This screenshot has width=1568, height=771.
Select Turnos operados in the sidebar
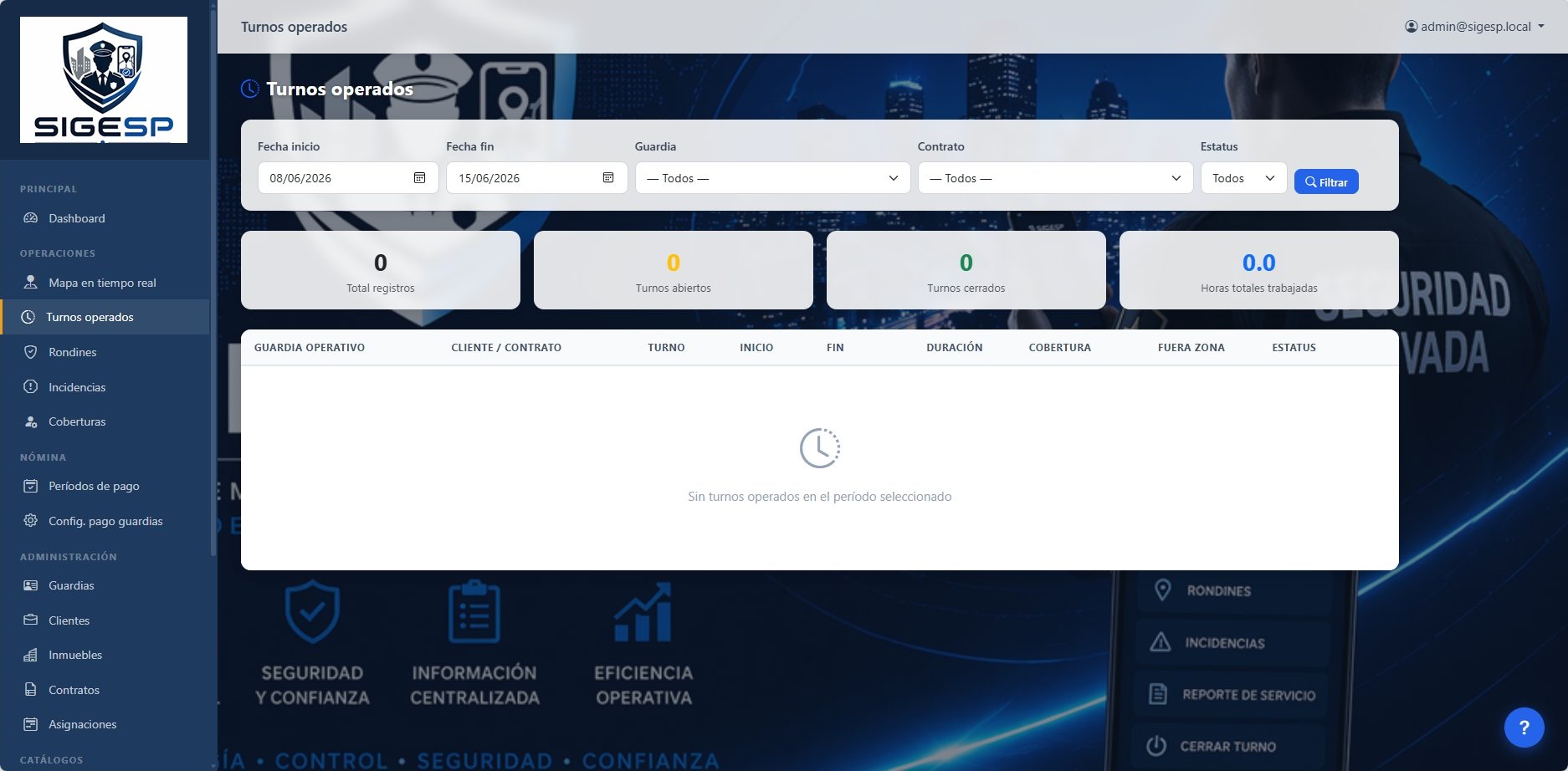coord(105,317)
